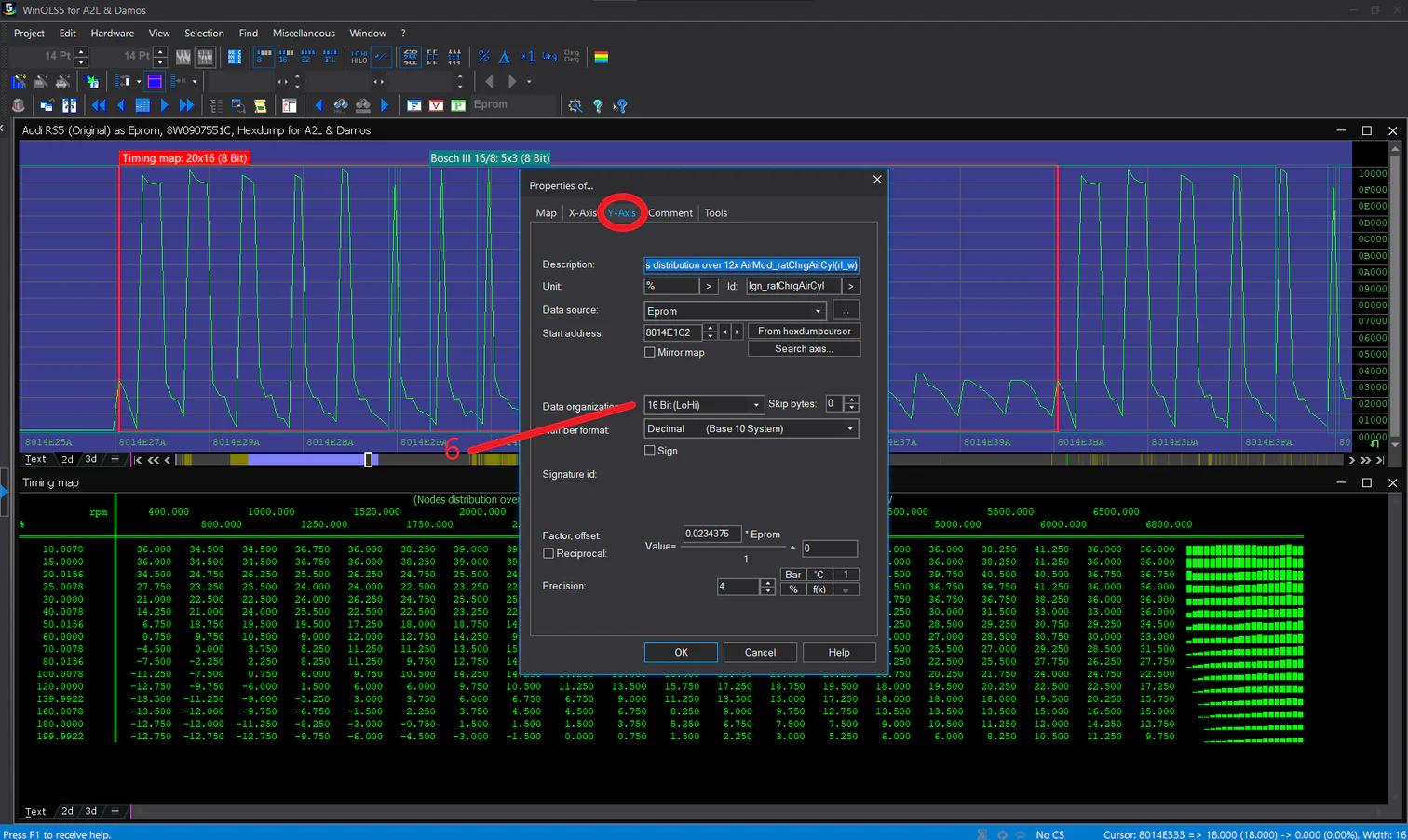The width and height of the screenshot is (1408, 840).
Task: Adjust the Precision stepper
Action: coord(767,587)
